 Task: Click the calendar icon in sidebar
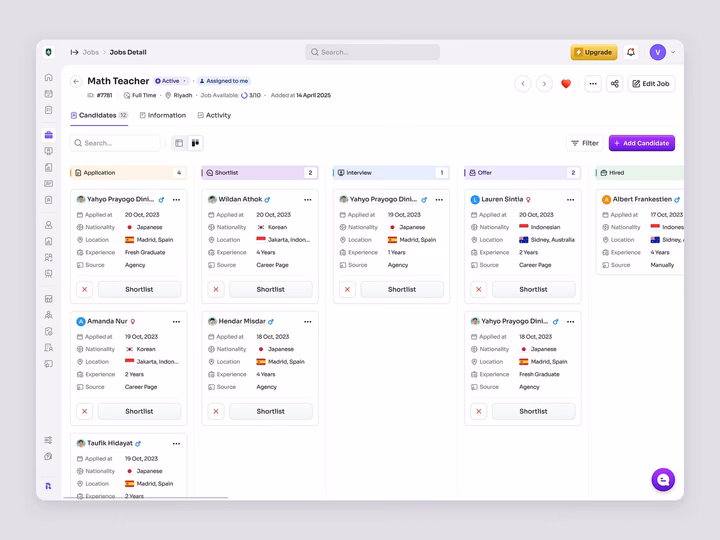click(49, 94)
